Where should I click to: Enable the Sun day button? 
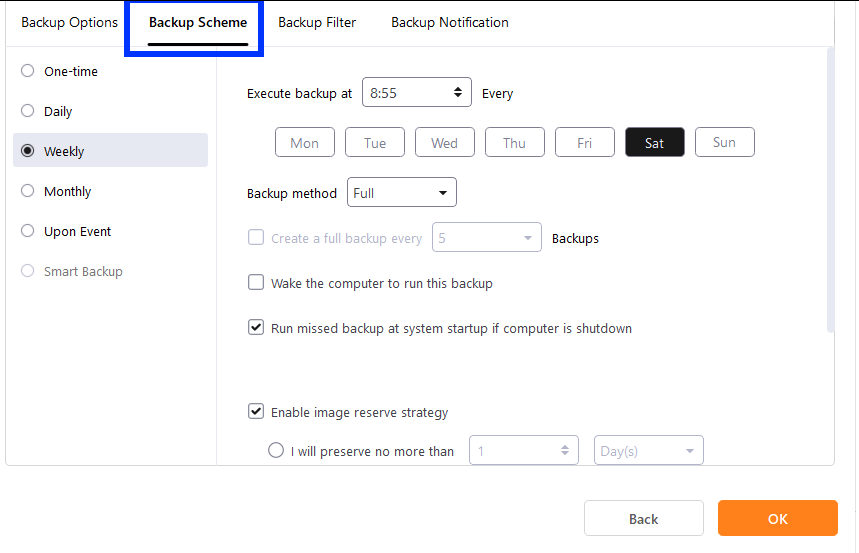tap(724, 142)
